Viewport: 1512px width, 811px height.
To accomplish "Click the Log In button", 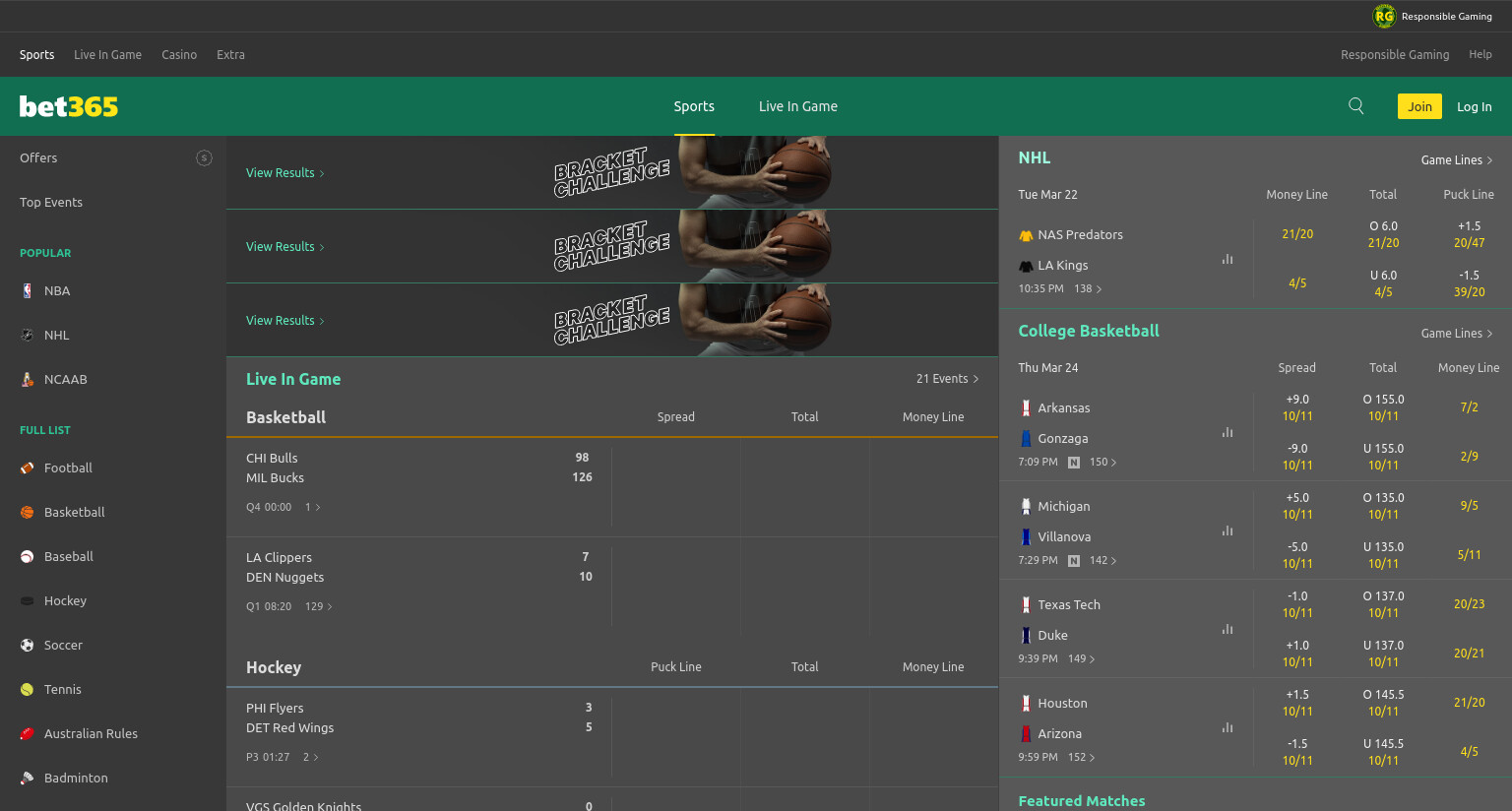I will [1474, 106].
